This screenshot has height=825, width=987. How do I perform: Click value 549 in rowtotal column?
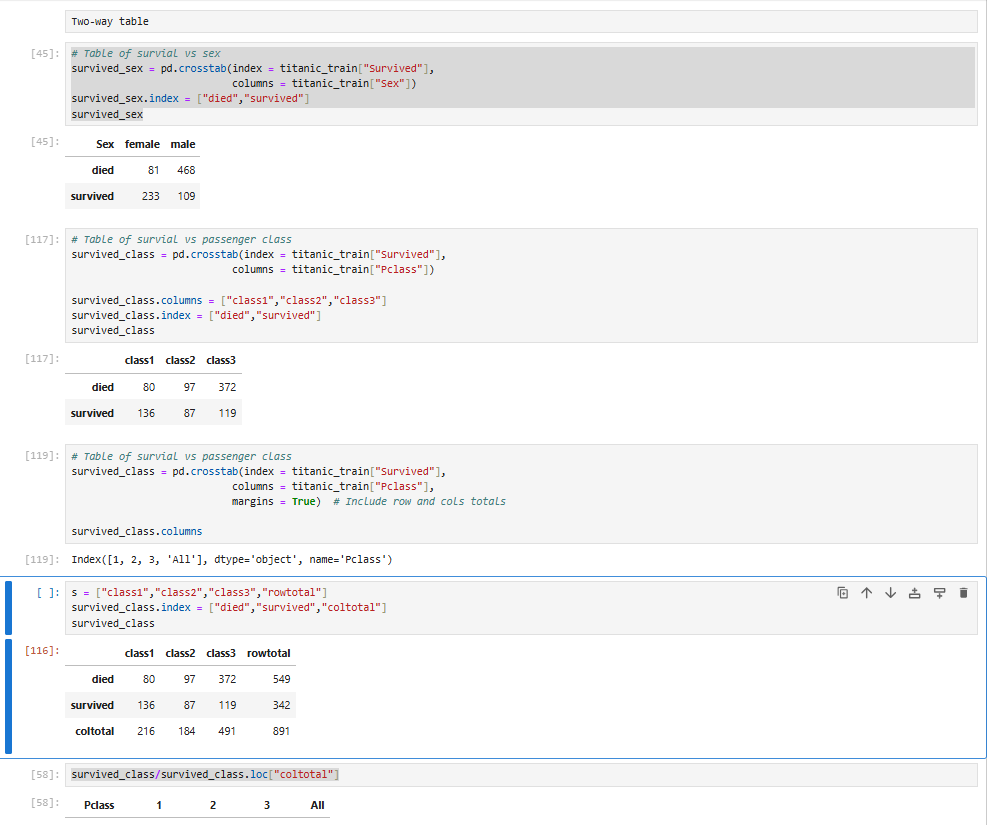(x=281, y=680)
